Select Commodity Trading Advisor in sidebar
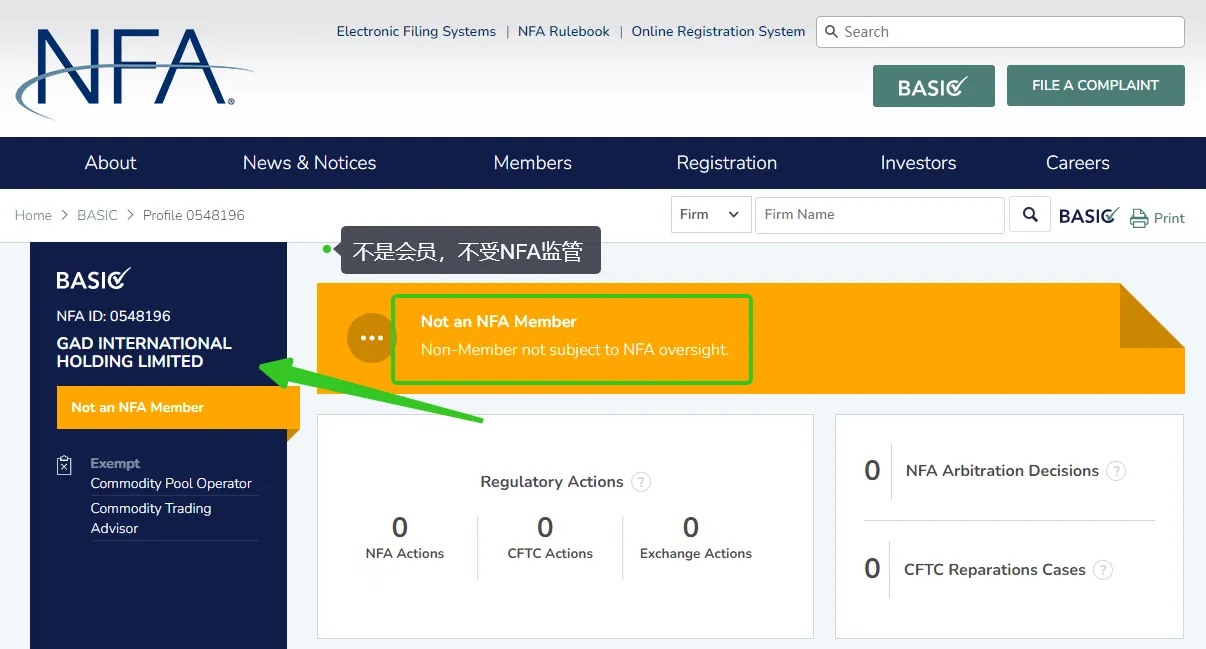 [151, 518]
